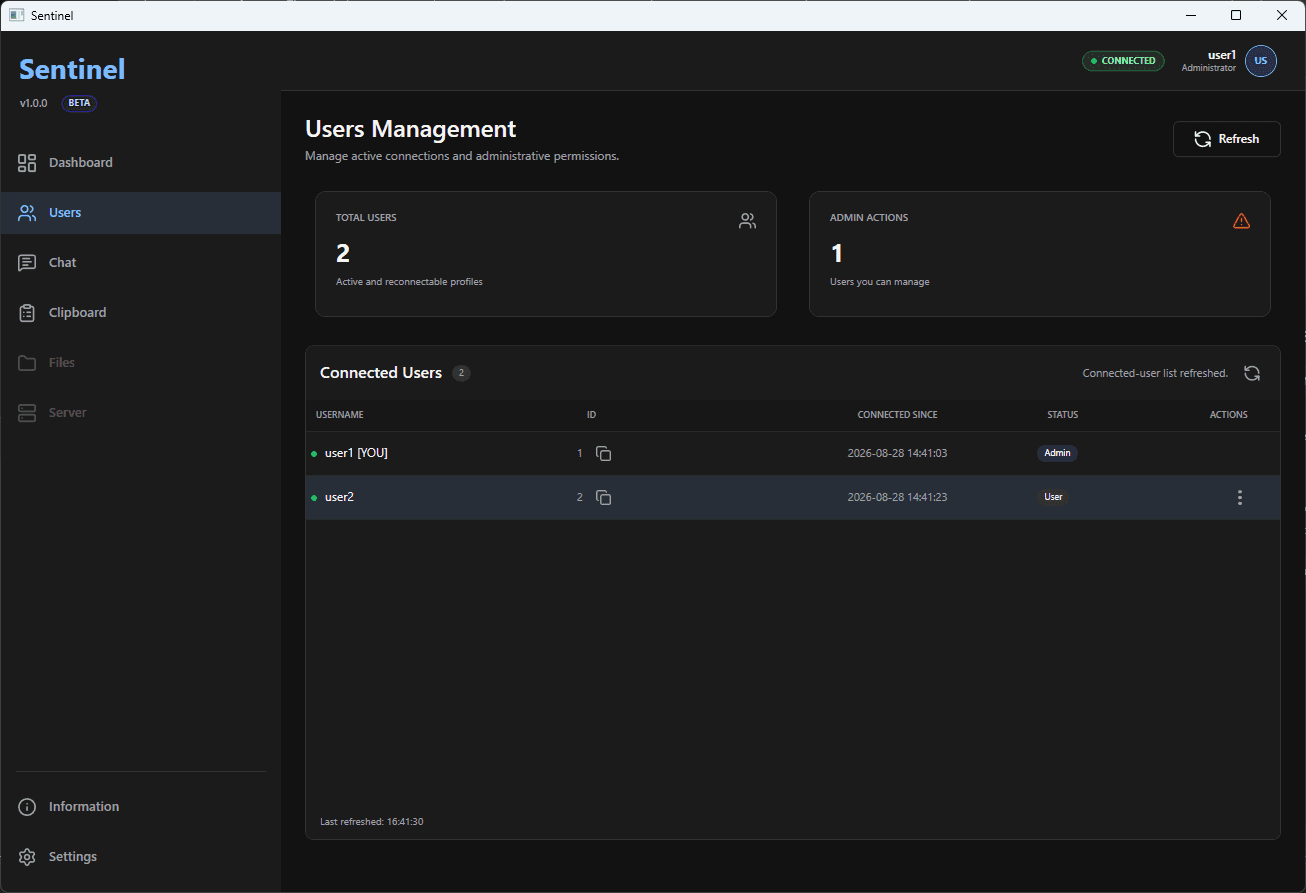Click the warning triangle in Admin Actions

[1241, 221]
